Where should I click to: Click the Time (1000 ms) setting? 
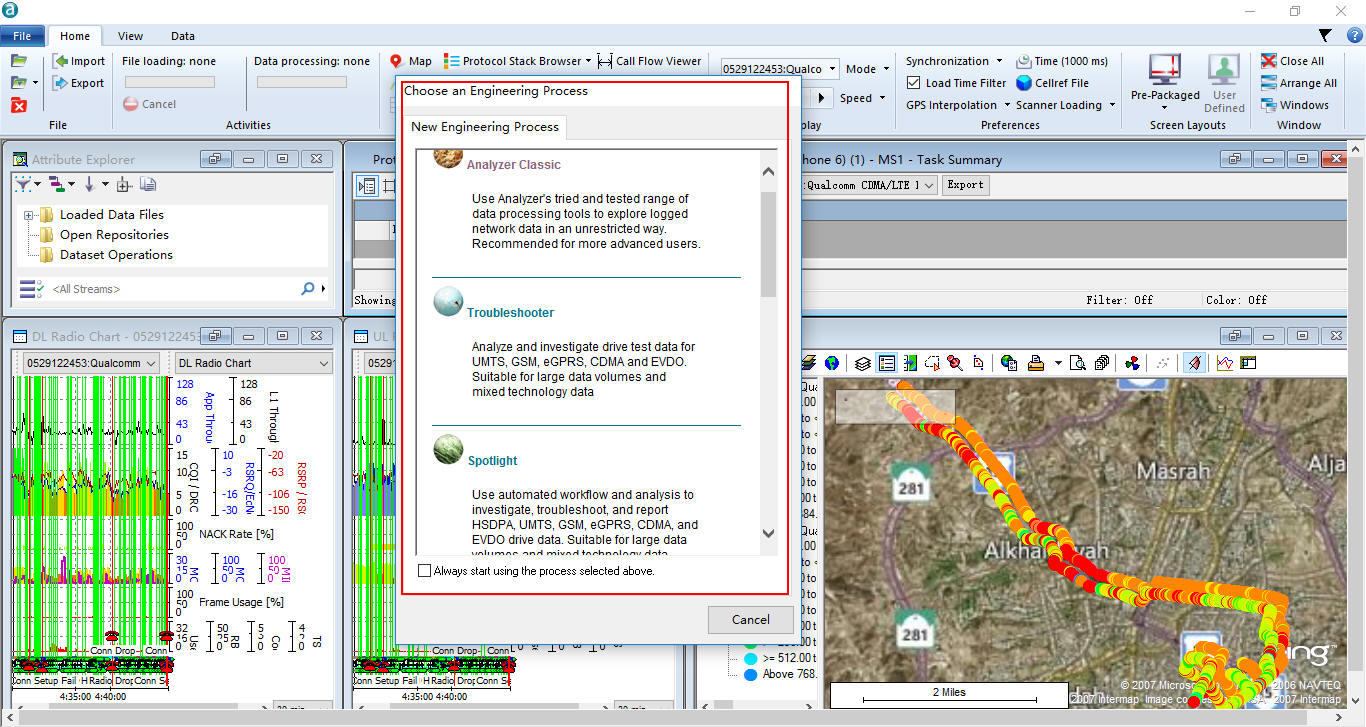(x=1062, y=61)
